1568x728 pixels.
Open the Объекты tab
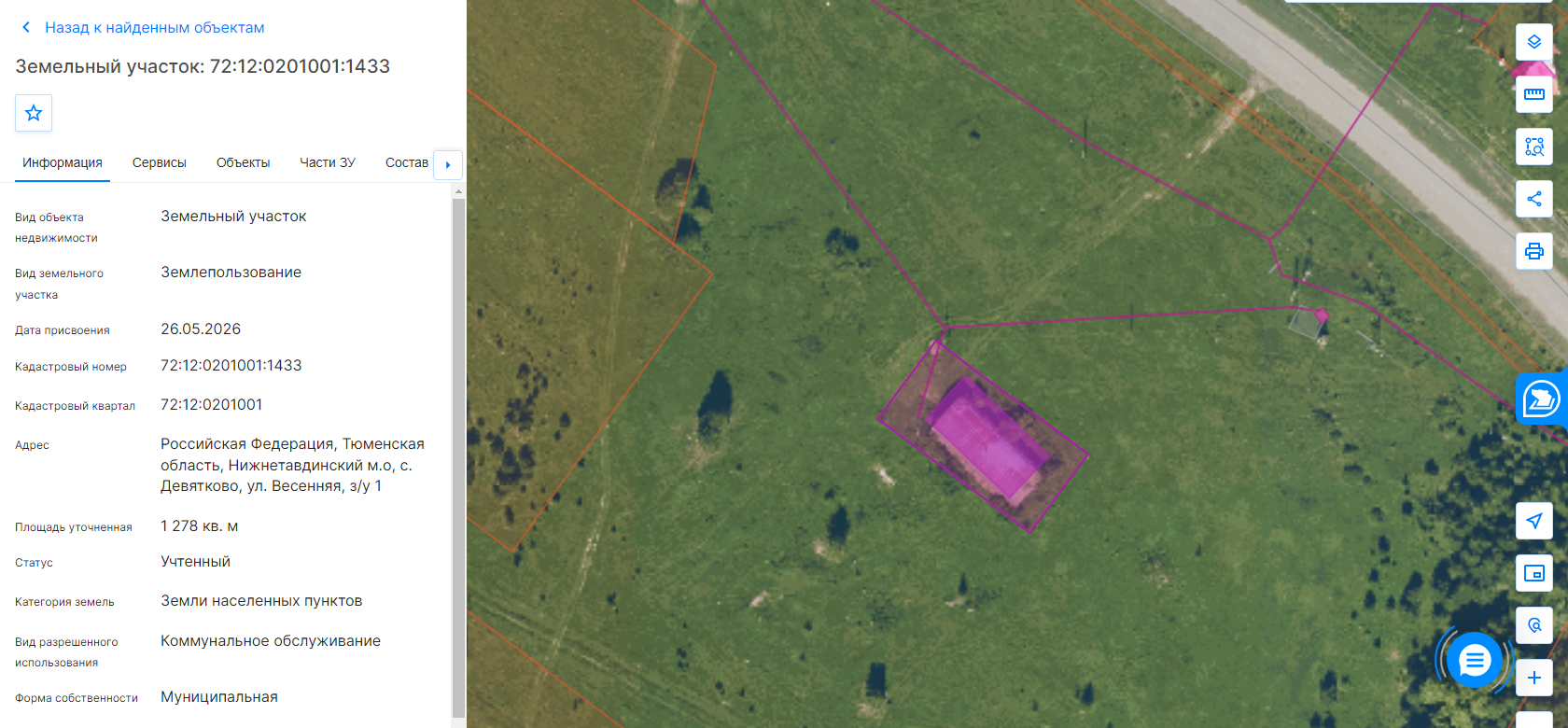(x=243, y=162)
